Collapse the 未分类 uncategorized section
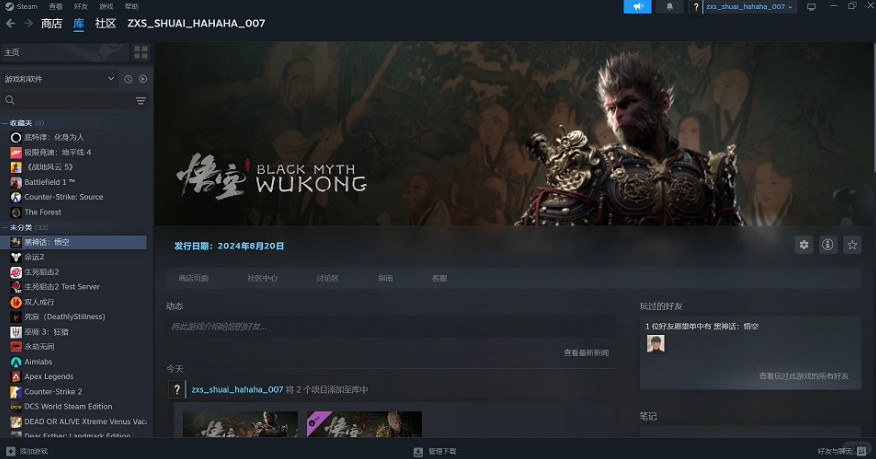 4,227
